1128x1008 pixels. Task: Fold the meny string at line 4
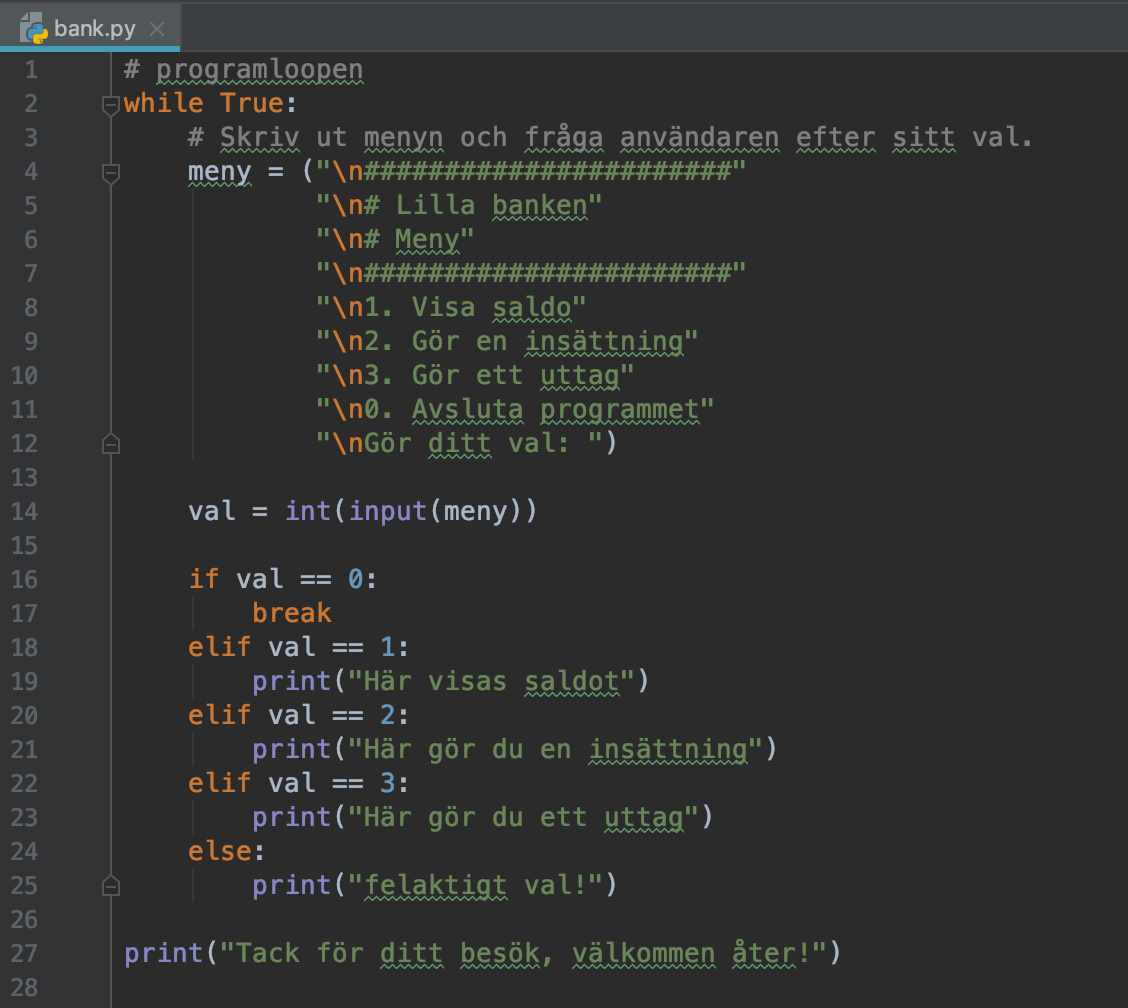pos(110,173)
